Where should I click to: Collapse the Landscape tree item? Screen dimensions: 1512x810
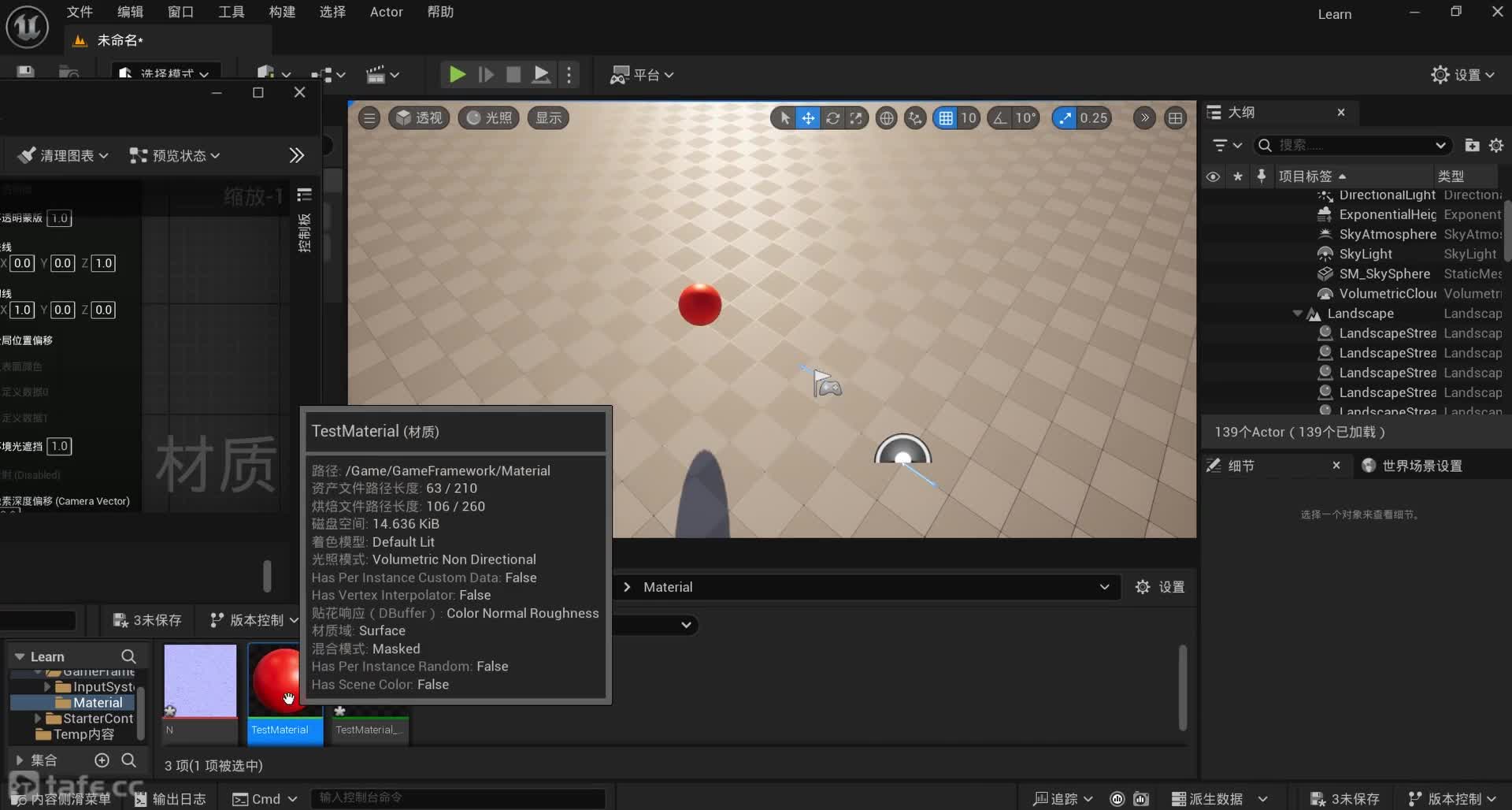pyautogui.click(x=1297, y=314)
